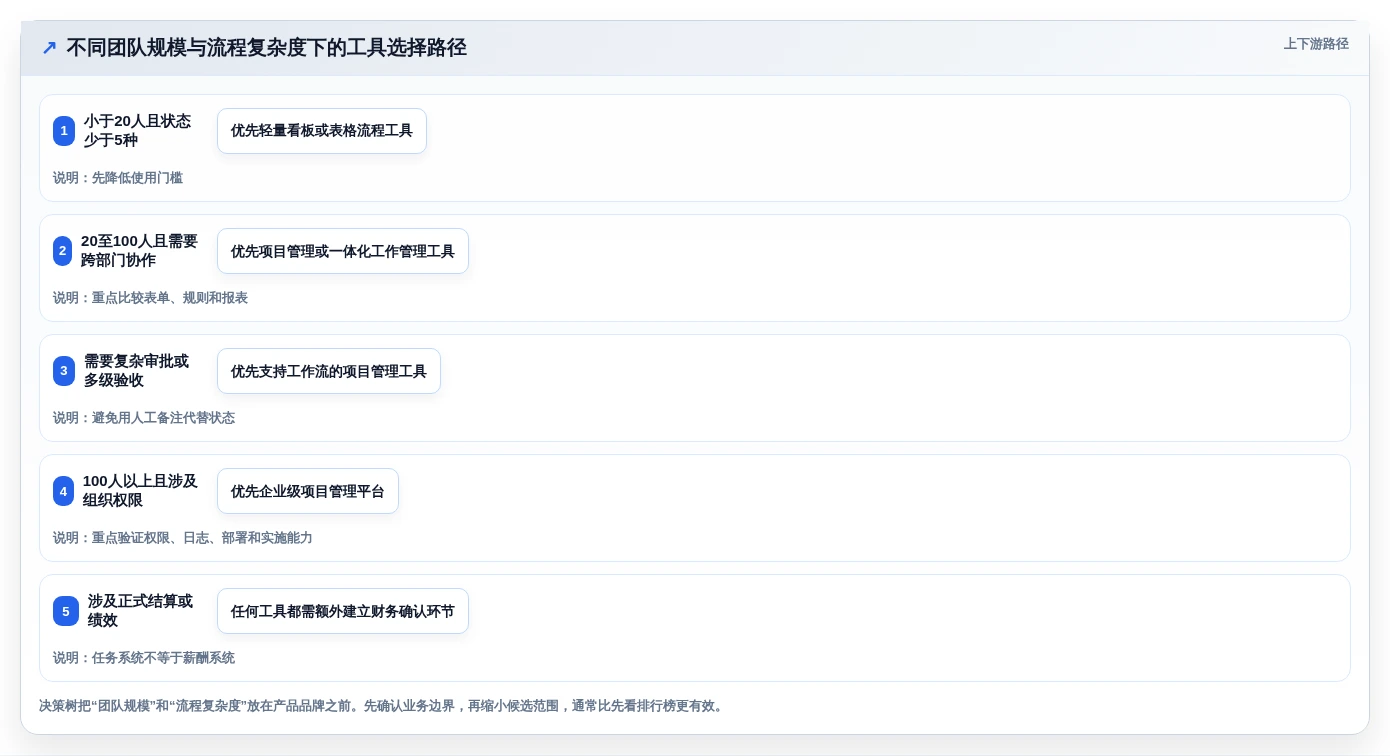Click the 优先项目管理或一体化工作管理工具 box

[343, 251]
